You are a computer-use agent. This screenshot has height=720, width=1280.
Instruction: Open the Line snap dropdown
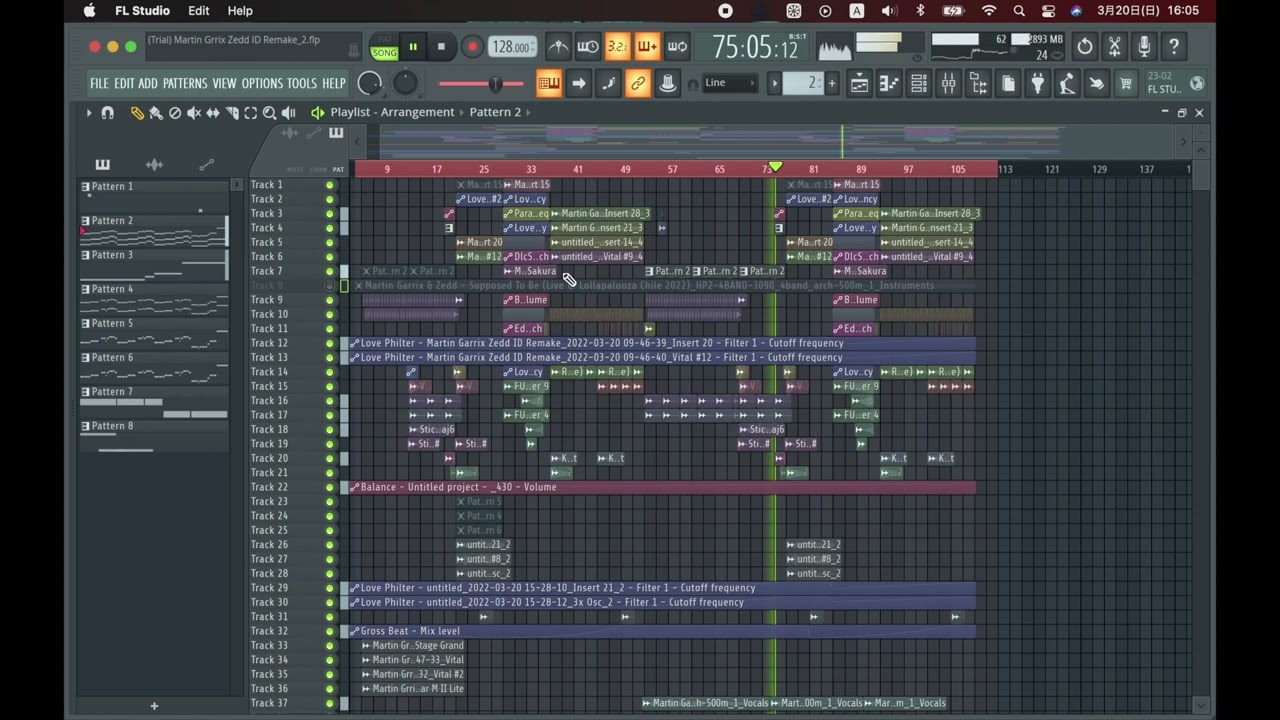731,83
